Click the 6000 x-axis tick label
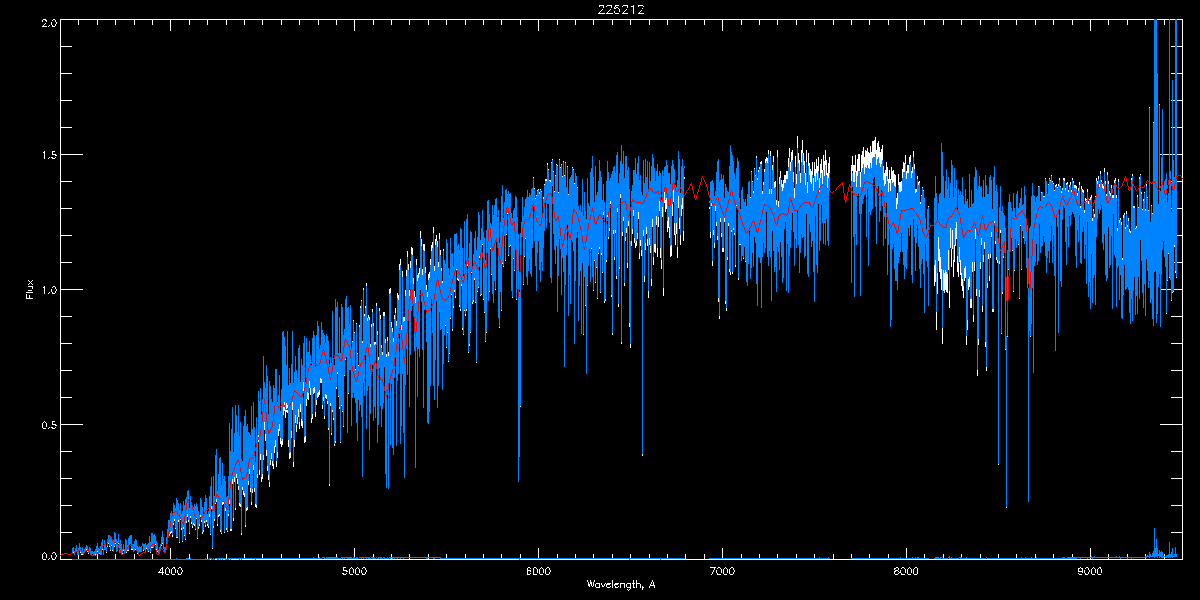Image resolution: width=1200 pixels, height=600 pixels. [538, 571]
